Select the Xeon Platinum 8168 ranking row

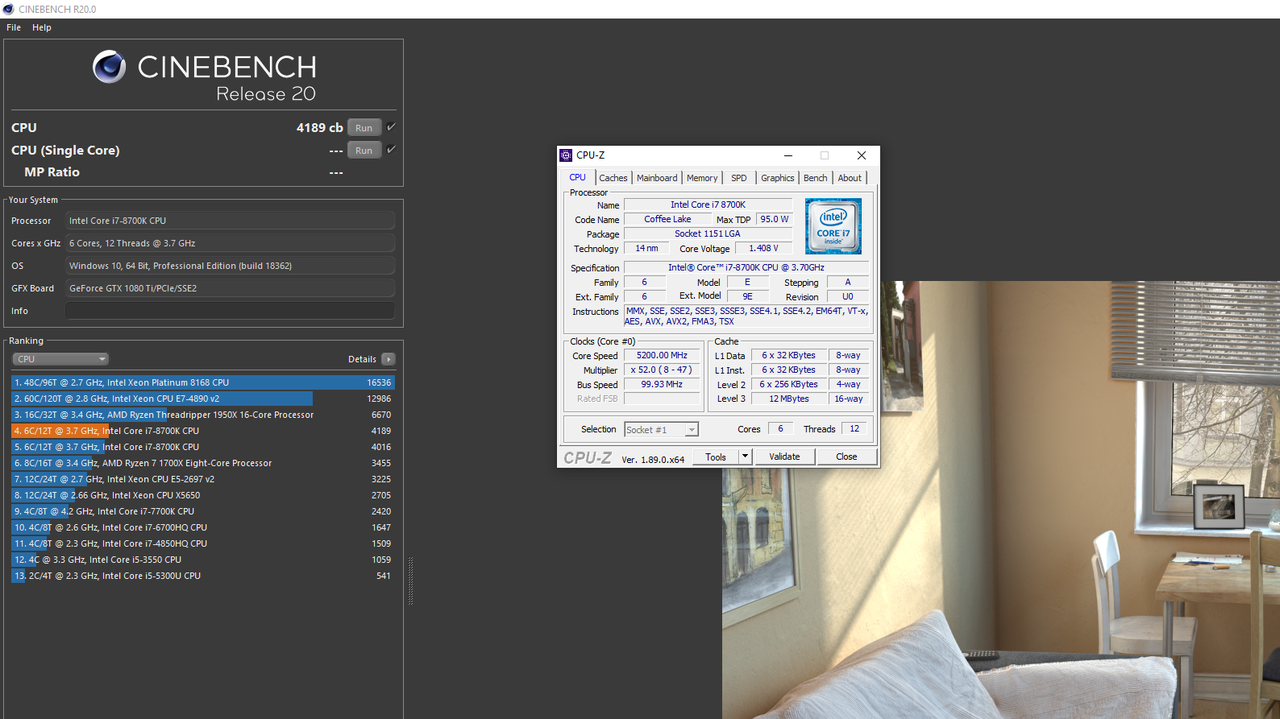click(203, 382)
